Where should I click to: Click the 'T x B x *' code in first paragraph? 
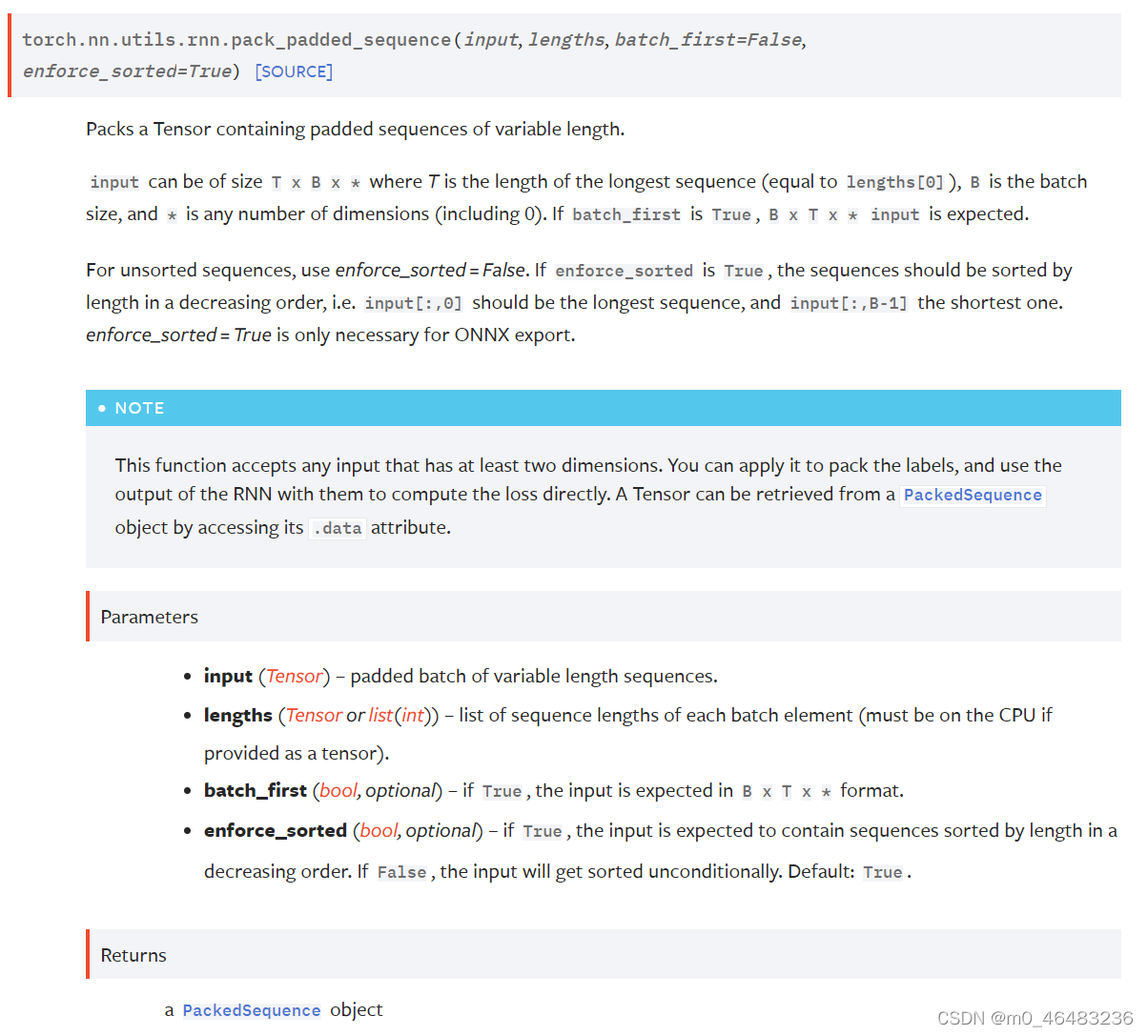(x=316, y=182)
